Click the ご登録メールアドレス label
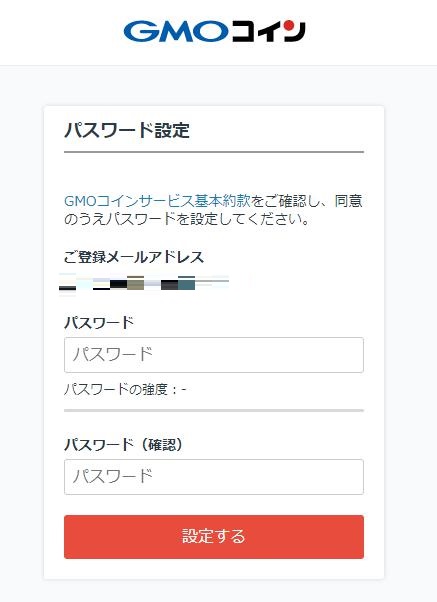 pyautogui.click(x=134, y=257)
